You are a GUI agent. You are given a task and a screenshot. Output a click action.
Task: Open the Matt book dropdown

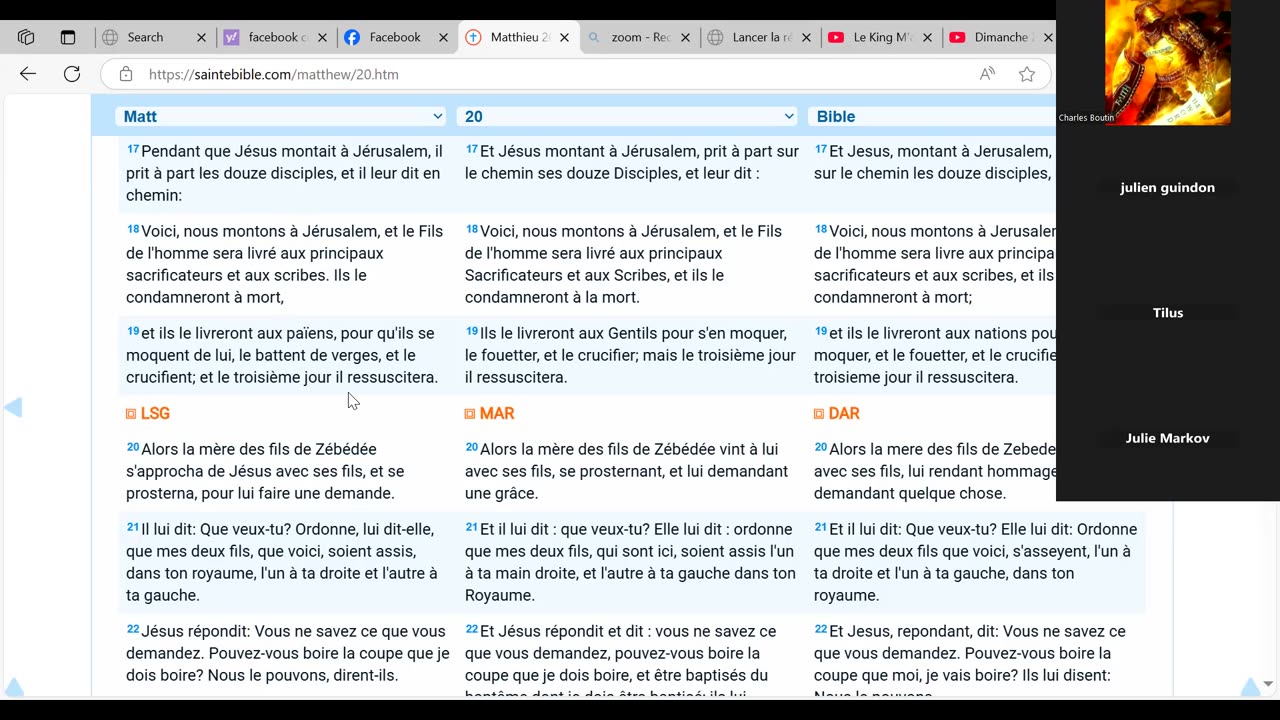[x=282, y=116]
